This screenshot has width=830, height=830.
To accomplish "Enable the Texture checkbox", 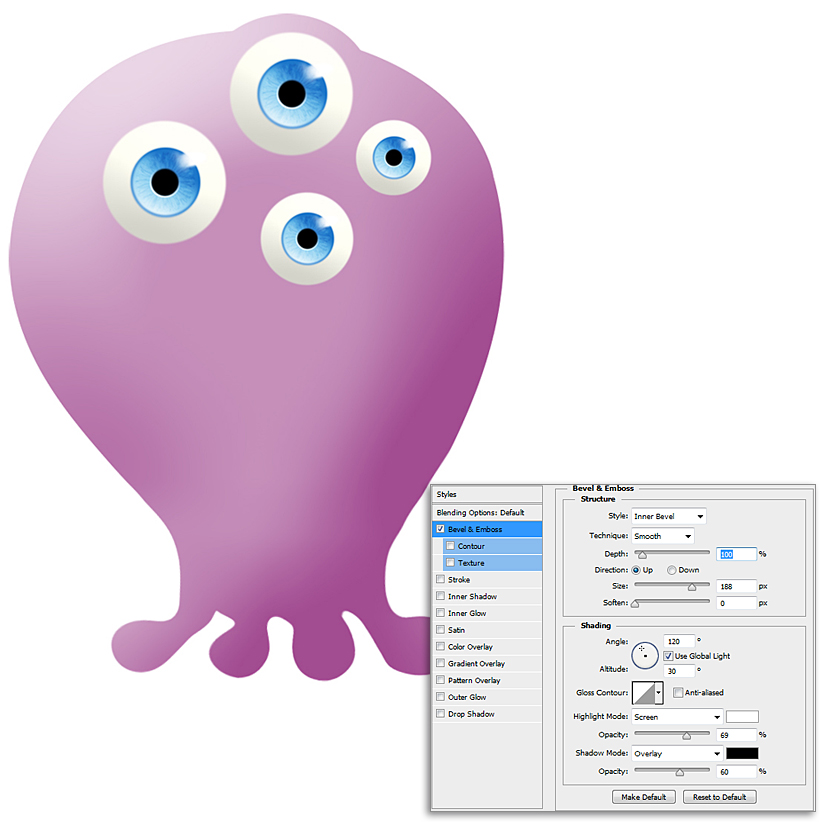I will pos(450,563).
